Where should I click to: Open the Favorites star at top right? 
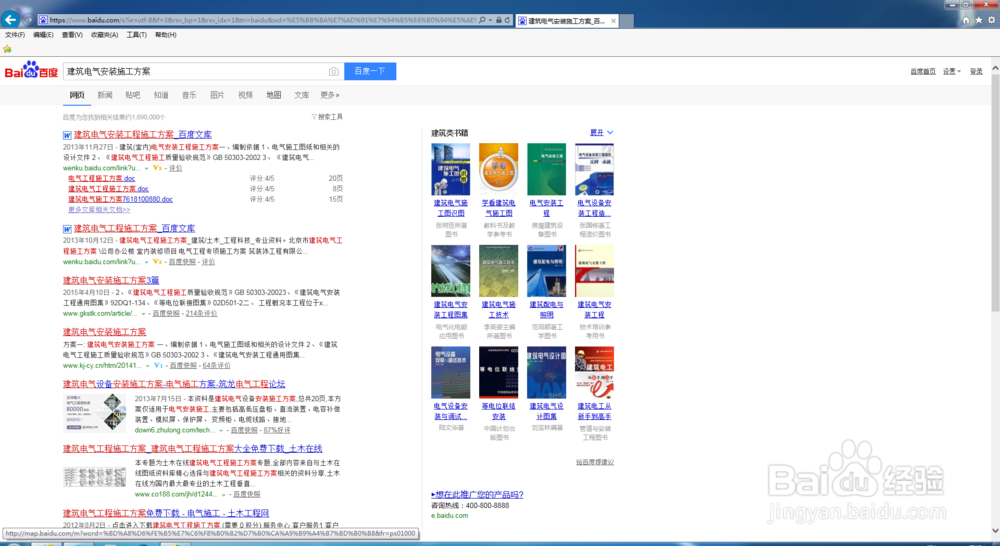tap(978, 20)
